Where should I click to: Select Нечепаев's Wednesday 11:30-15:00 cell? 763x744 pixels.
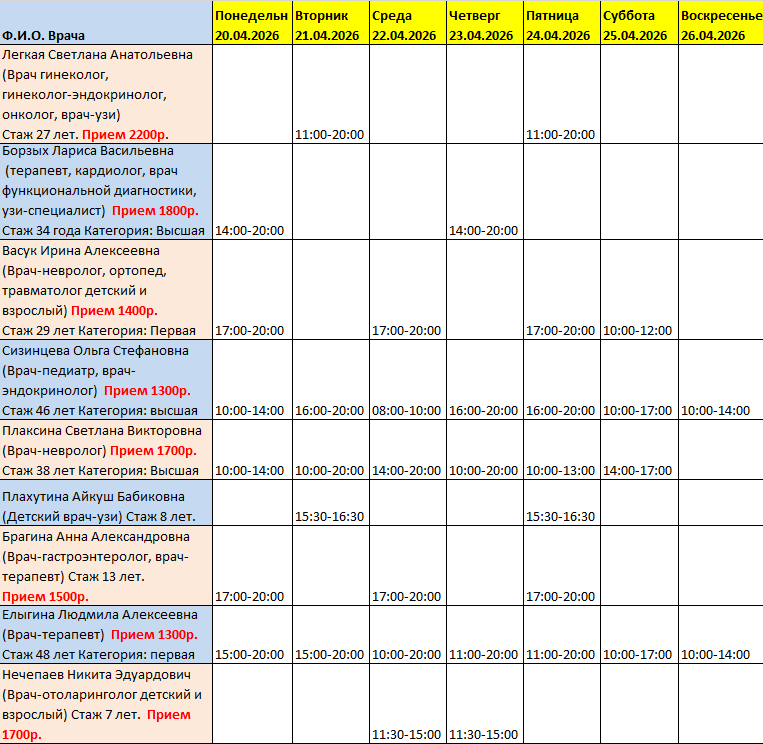pyautogui.click(x=407, y=735)
